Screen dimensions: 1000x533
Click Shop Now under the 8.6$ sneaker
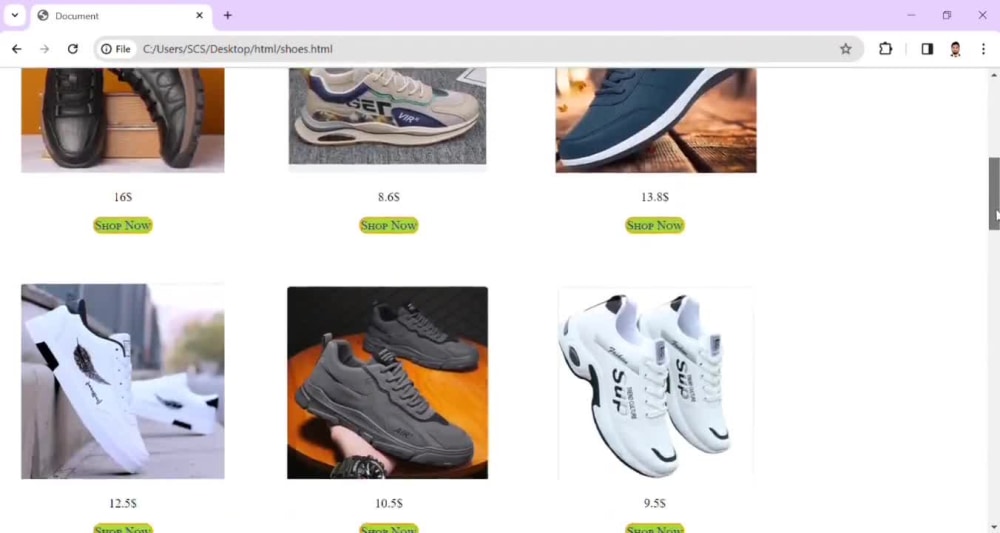388,225
